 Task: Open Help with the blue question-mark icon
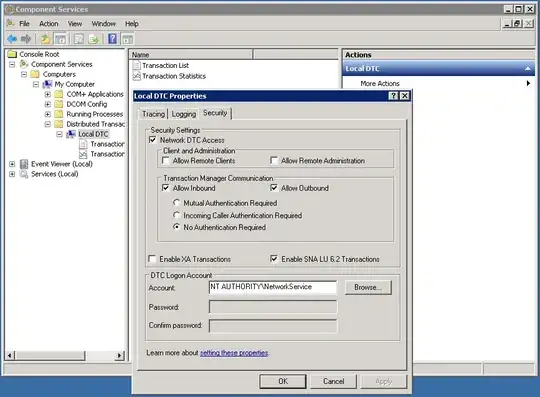[x=112, y=39]
